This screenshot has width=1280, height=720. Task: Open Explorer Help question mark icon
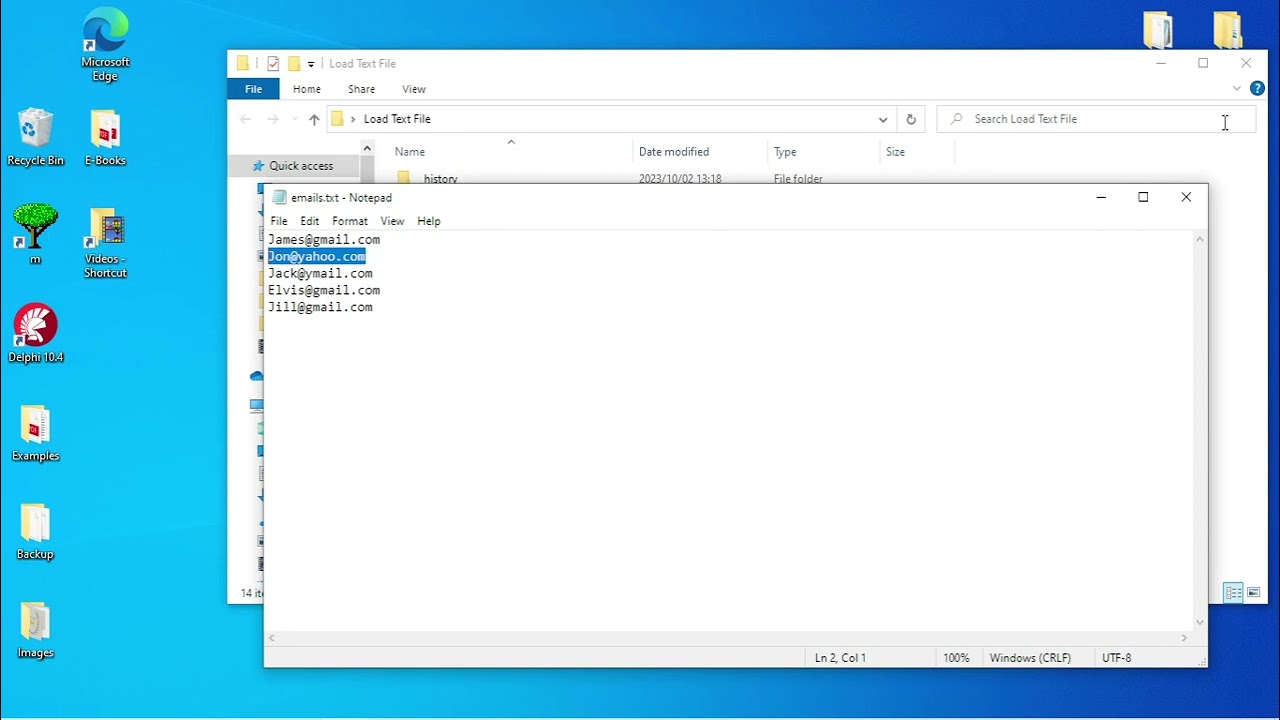click(1258, 89)
